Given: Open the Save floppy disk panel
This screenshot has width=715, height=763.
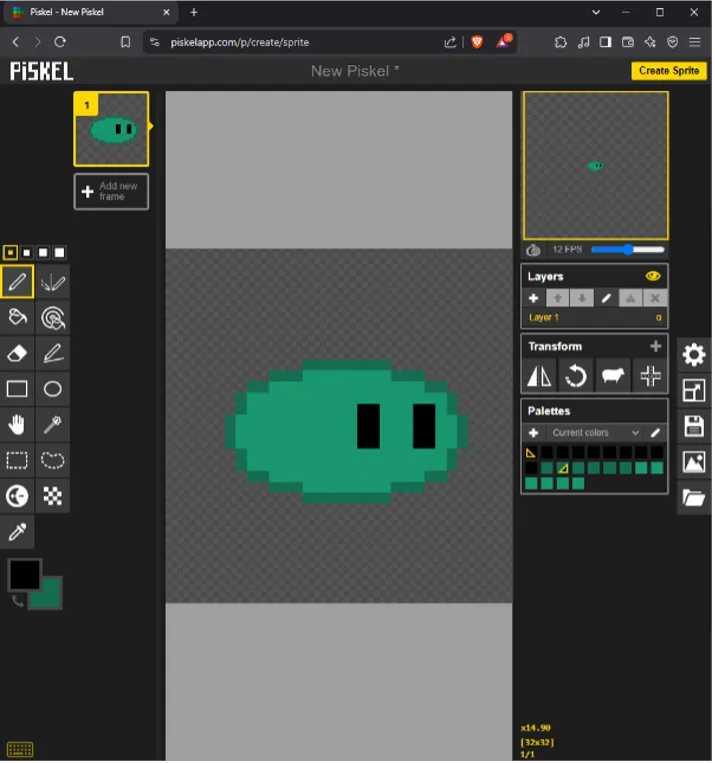Looking at the screenshot, I should click(696, 428).
